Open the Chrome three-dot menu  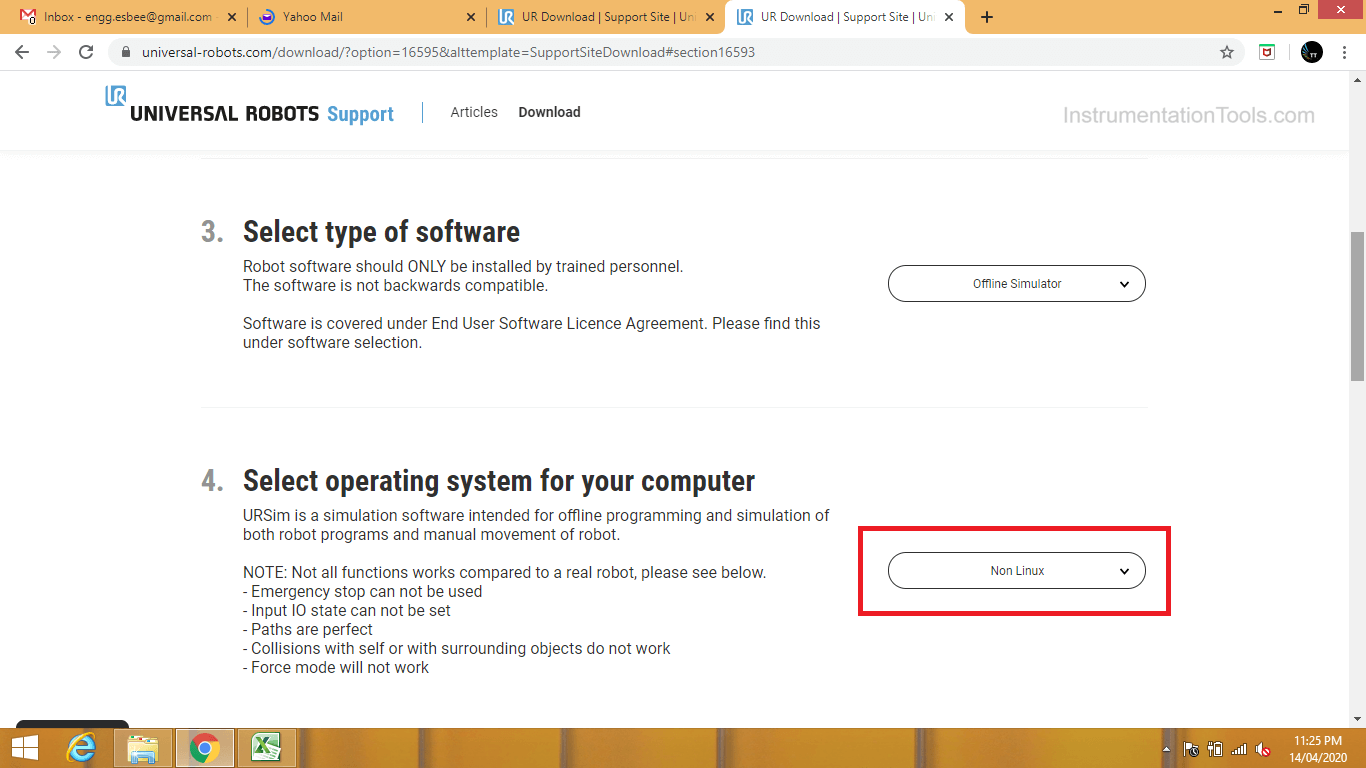click(1345, 52)
